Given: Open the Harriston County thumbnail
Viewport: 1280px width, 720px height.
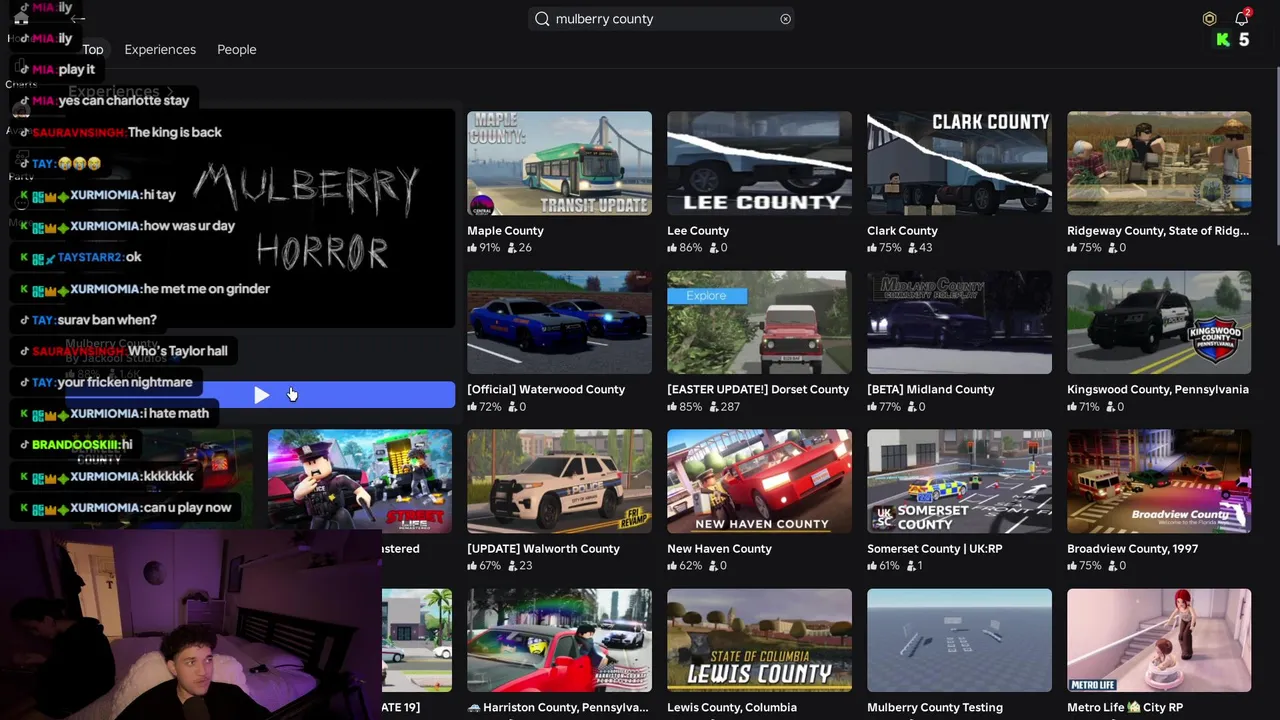Looking at the screenshot, I should pos(559,640).
